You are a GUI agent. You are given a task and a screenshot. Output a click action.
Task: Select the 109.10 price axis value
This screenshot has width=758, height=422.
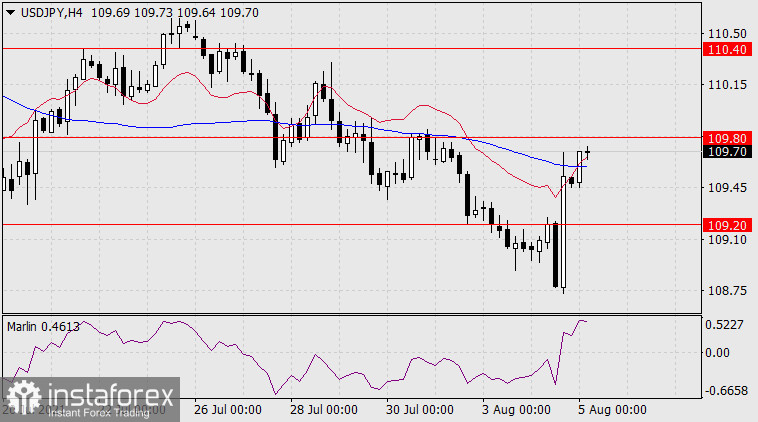pyautogui.click(x=727, y=240)
